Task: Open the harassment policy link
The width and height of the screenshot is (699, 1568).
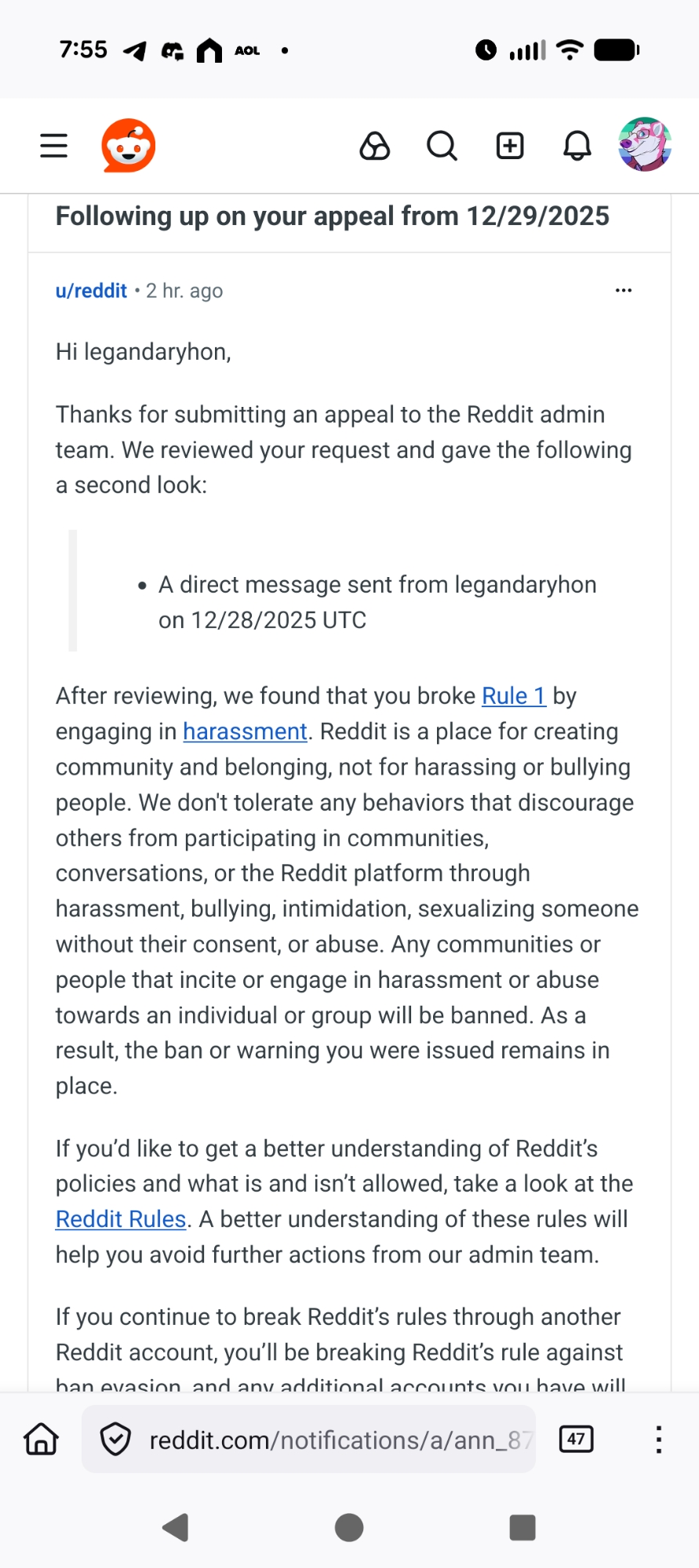Action: tap(245, 731)
